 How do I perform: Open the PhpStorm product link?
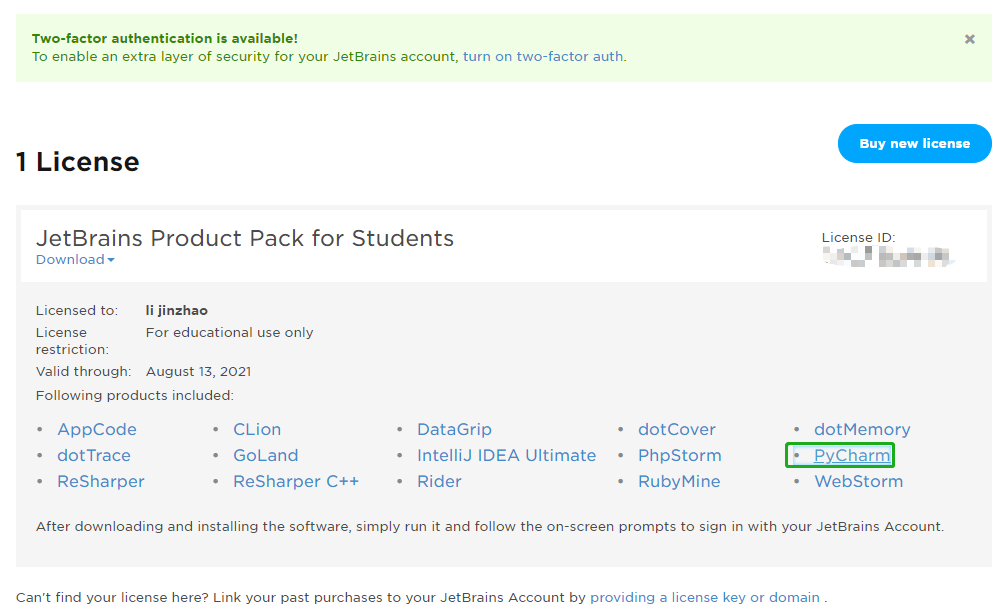click(679, 455)
